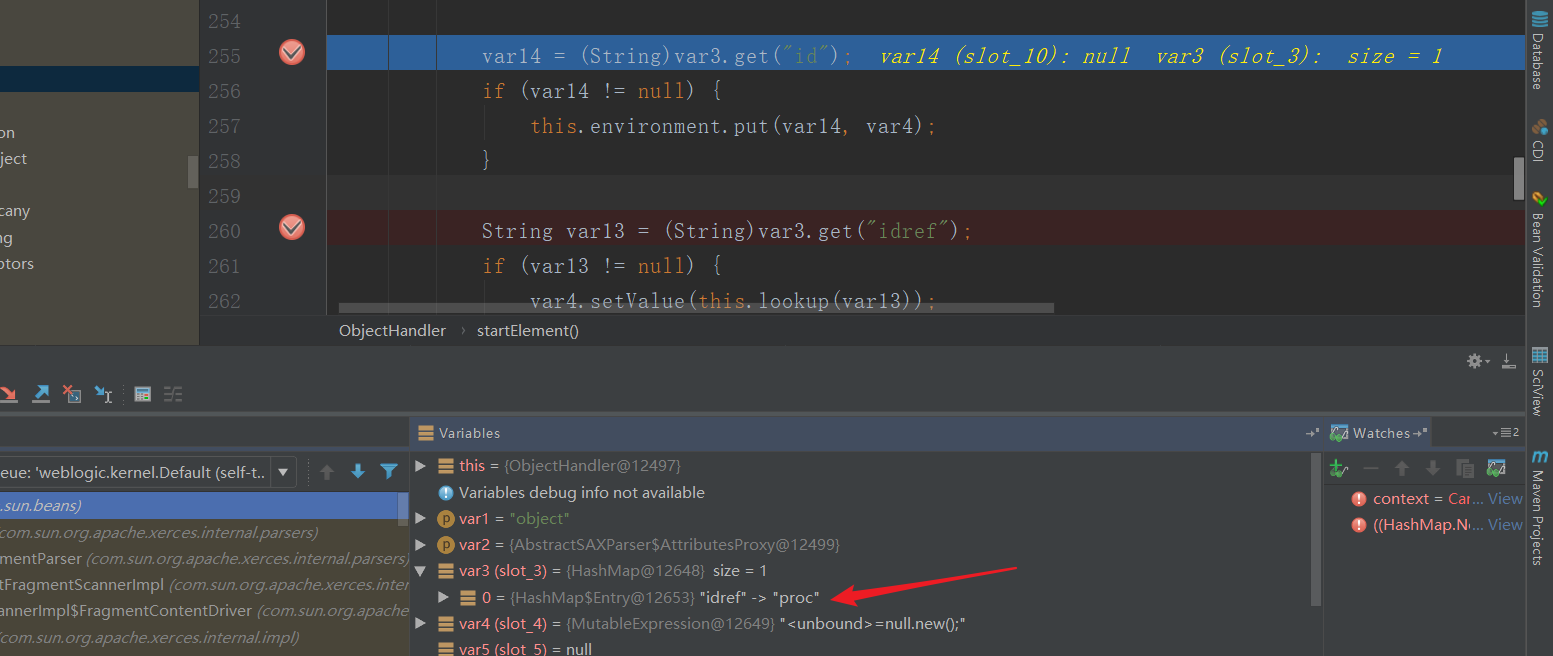Expand the var4 (slot_4) MutableExpression node
The width and height of the screenshot is (1553, 656).
tap(421, 623)
